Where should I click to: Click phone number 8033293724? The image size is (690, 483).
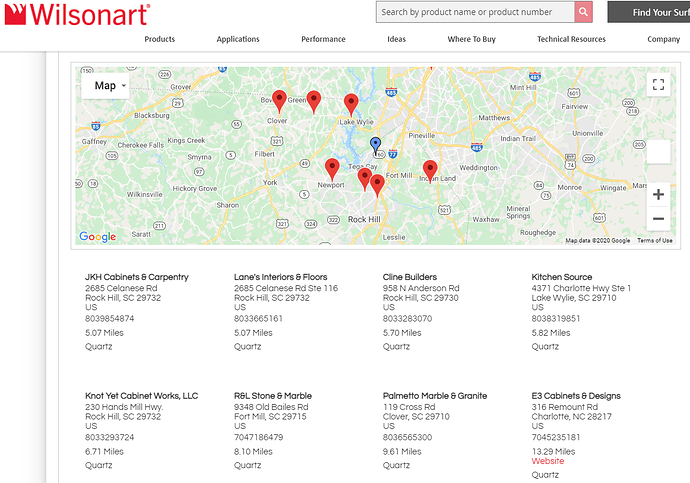[x=110, y=437]
